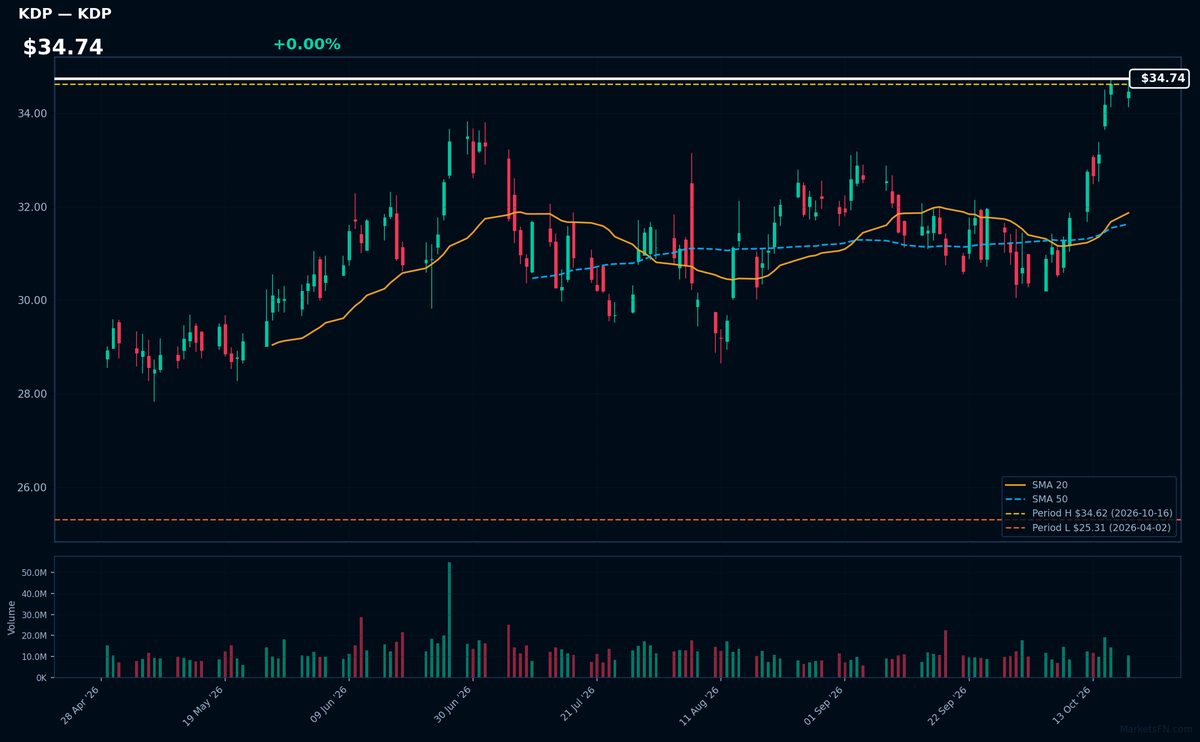
Task: Click the 34.00 price axis label
Action: (x=34, y=114)
